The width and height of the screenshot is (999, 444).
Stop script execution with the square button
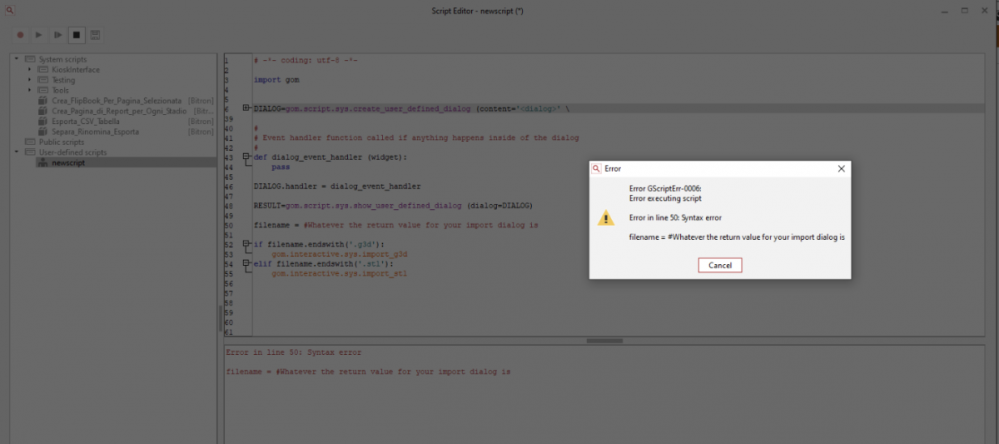pyautogui.click(x=76, y=35)
